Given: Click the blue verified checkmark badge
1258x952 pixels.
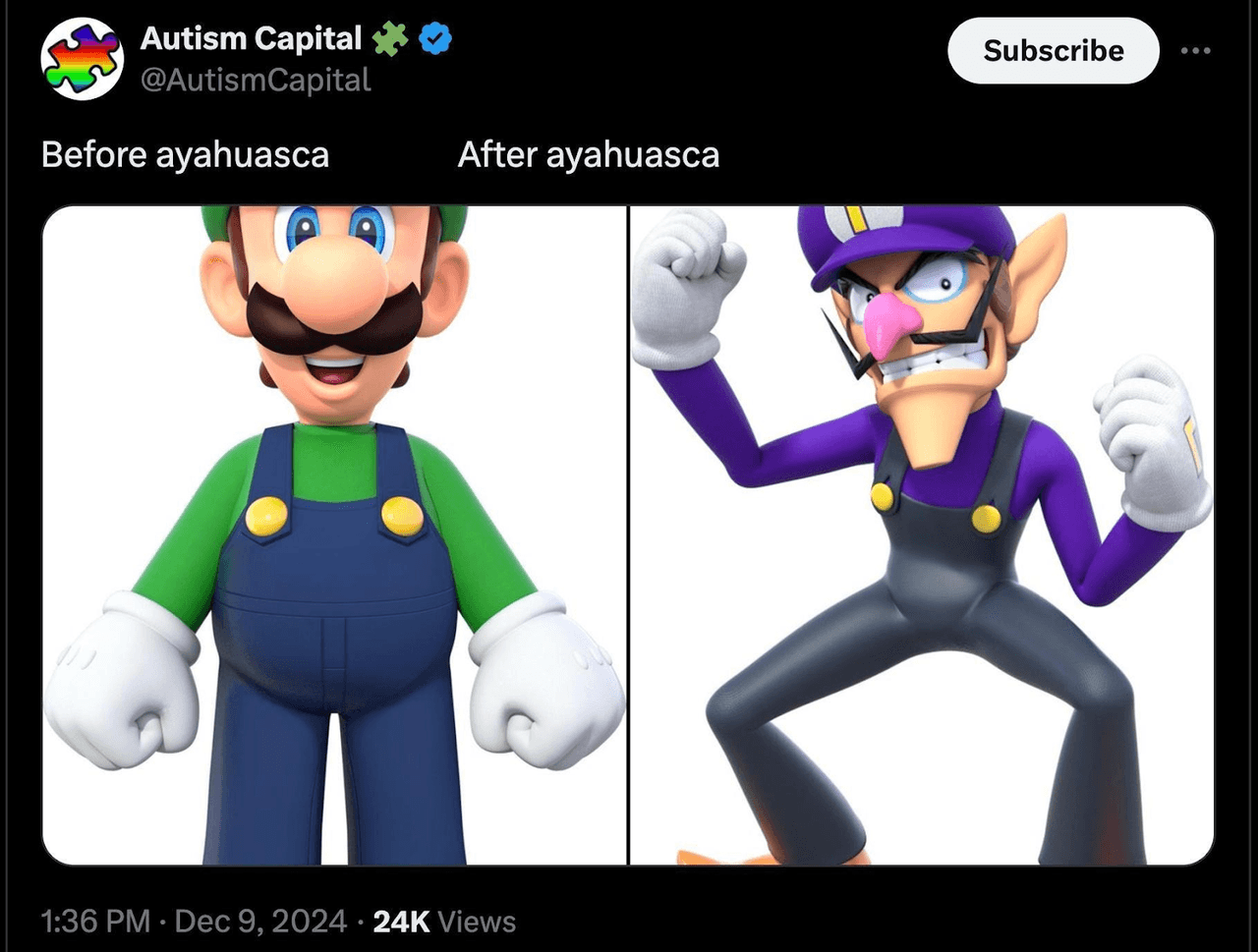Looking at the screenshot, I should (x=435, y=39).
